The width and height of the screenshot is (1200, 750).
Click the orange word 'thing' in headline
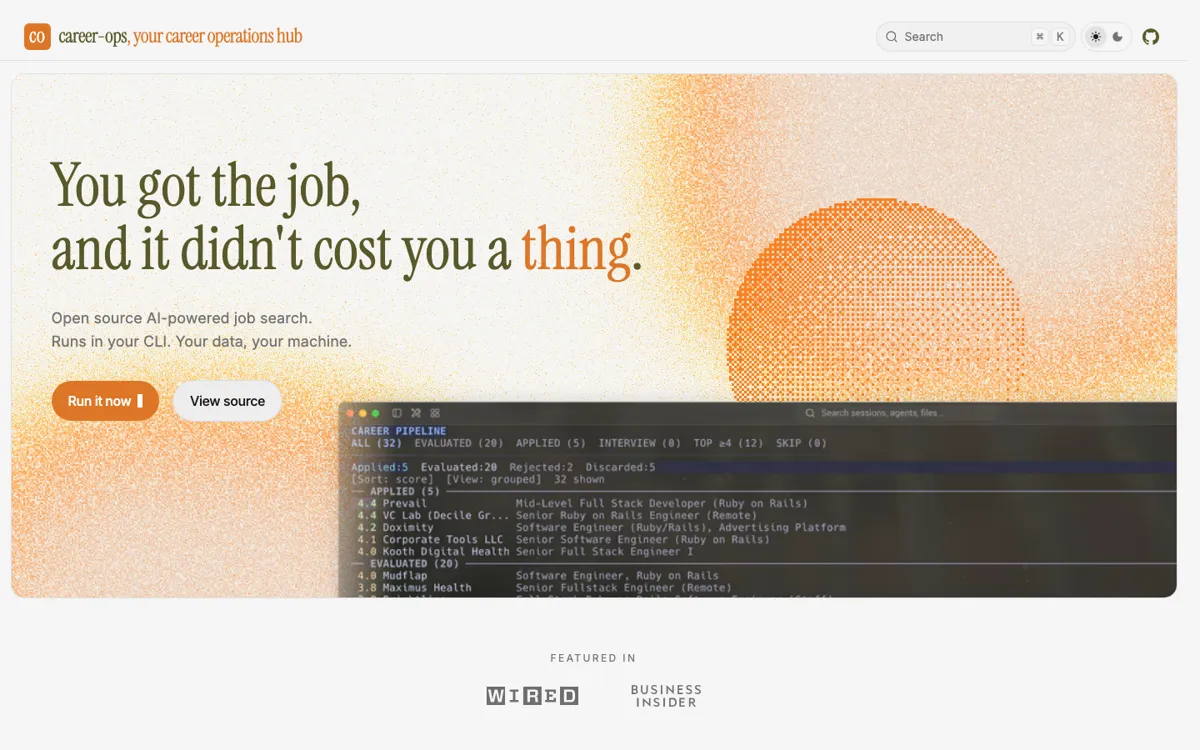pos(576,249)
